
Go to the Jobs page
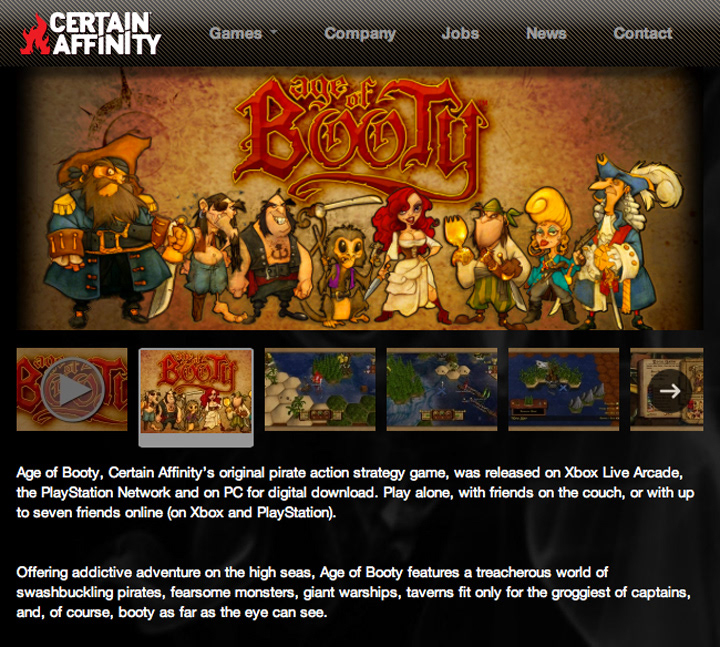tap(460, 33)
